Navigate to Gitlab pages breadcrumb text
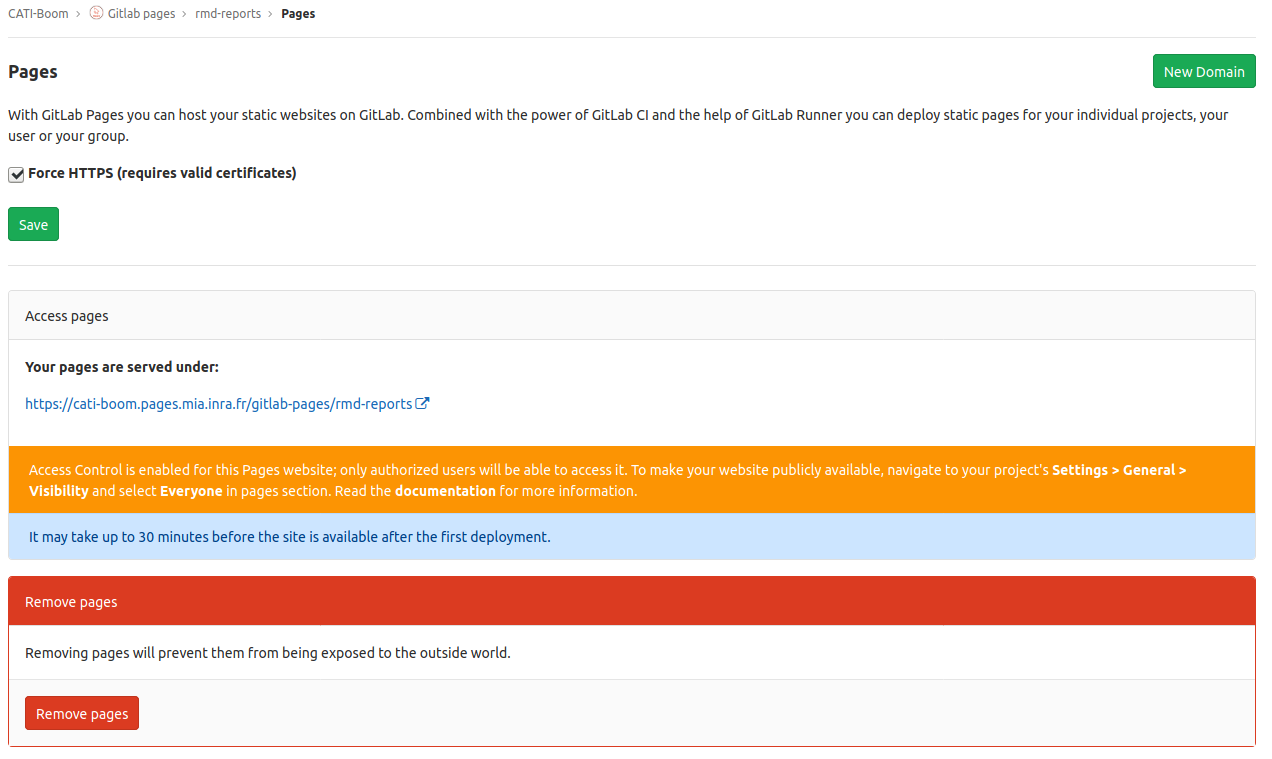The height and width of the screenshot is (759, 1272). pos(141,14)
